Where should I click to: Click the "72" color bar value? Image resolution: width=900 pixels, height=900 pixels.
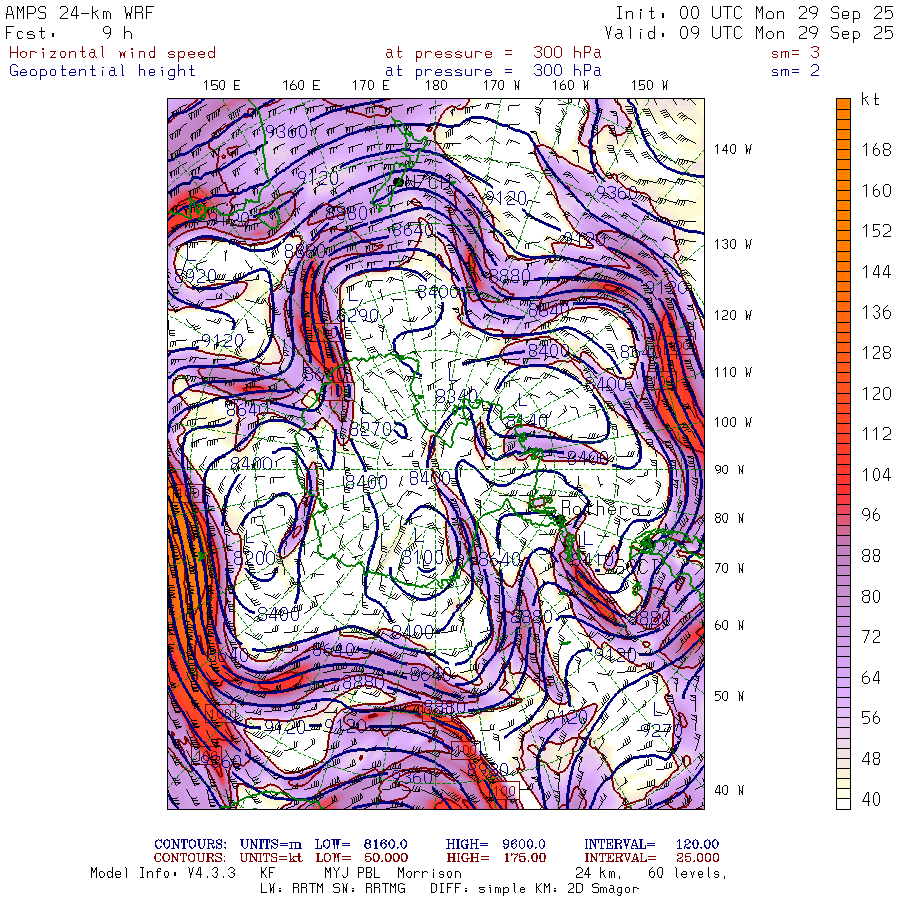tap(871, 637)
